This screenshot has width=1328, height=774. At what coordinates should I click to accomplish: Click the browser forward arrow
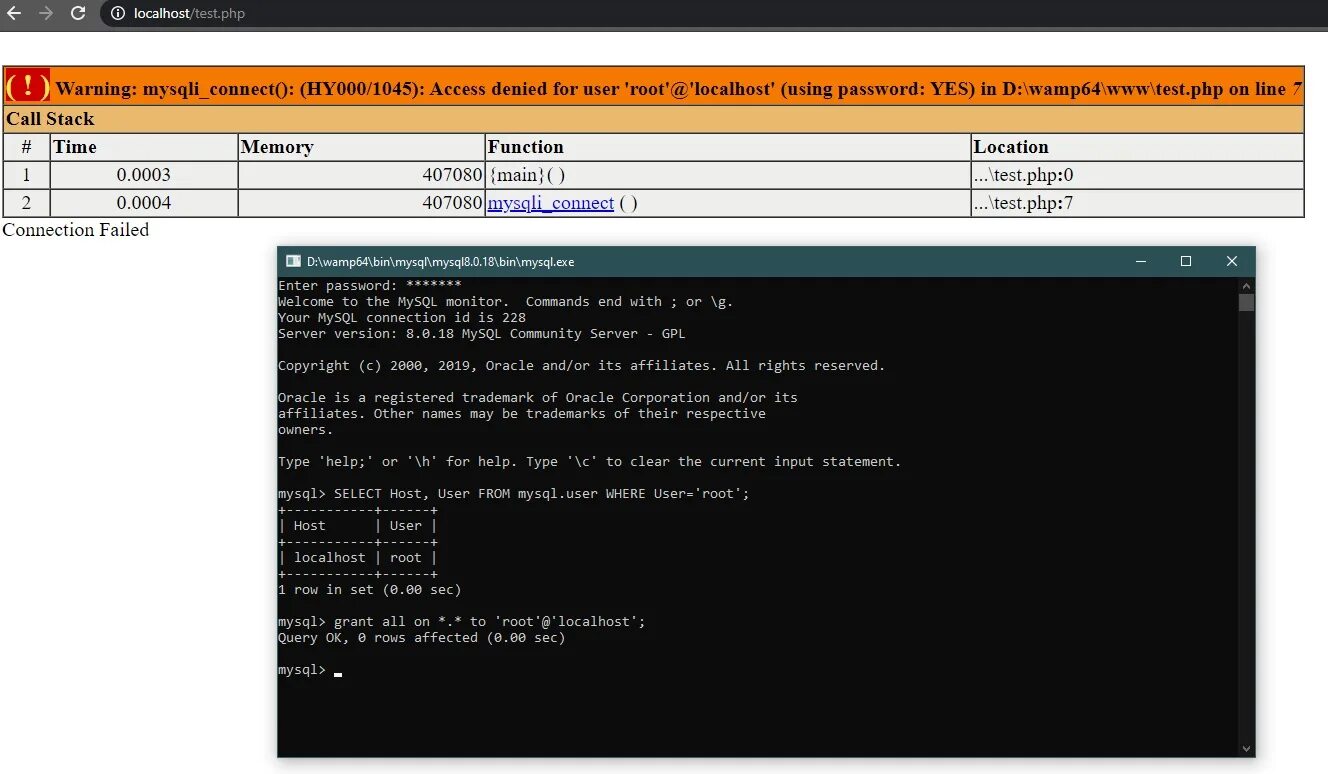[45, 13]
